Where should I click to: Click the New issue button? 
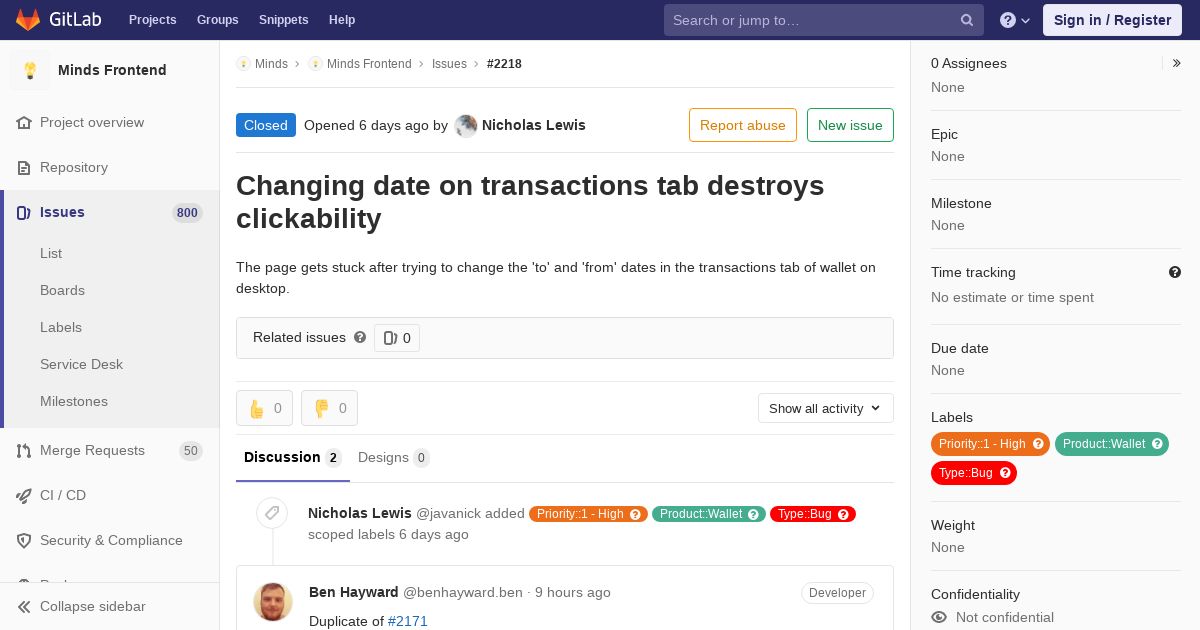850,125
